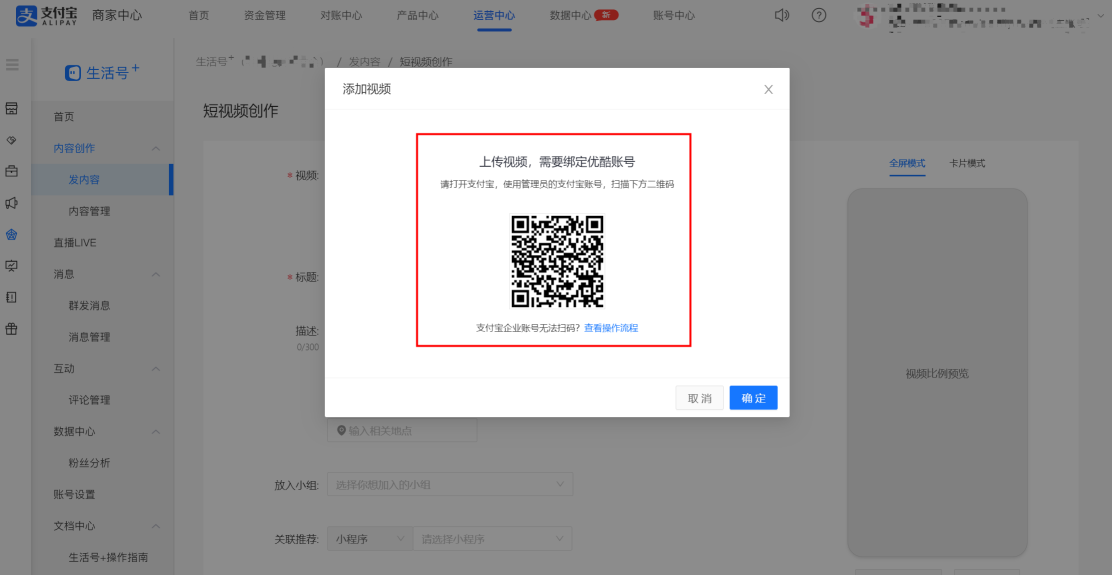The image size is (1112, 575).
Task: Click the 添加视频 dialog title
Action: [x=367, y=89]
